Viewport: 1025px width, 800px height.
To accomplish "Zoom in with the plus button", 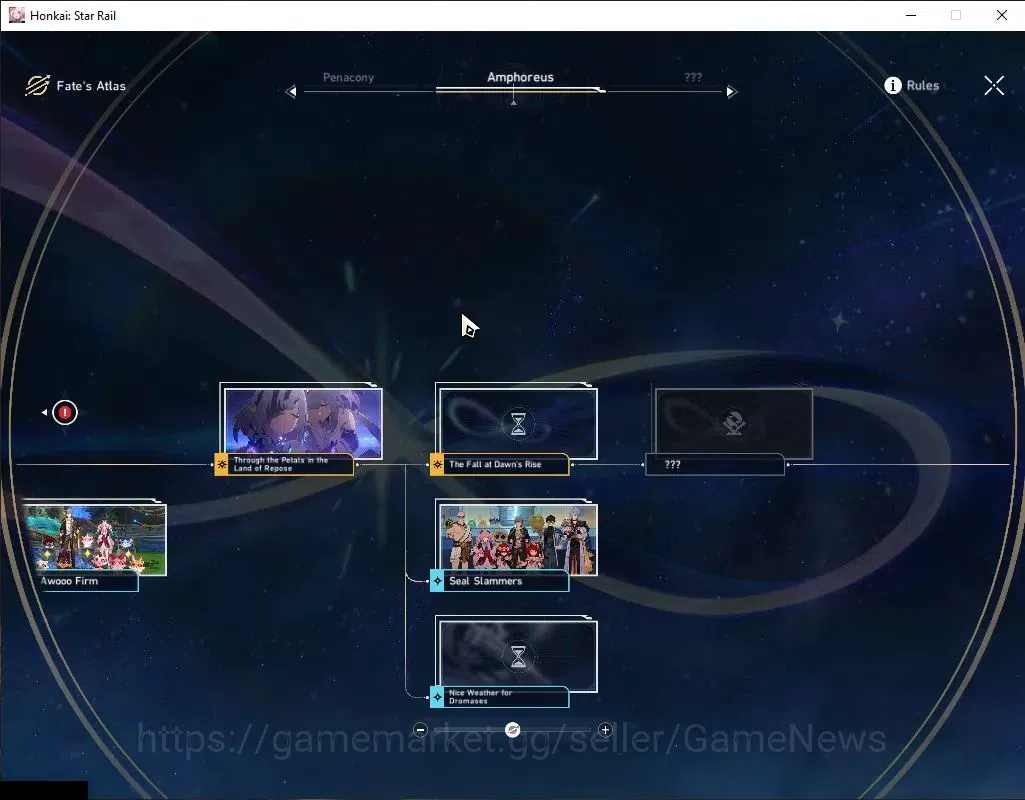I will pyautogui.click(x=605, y=729).
